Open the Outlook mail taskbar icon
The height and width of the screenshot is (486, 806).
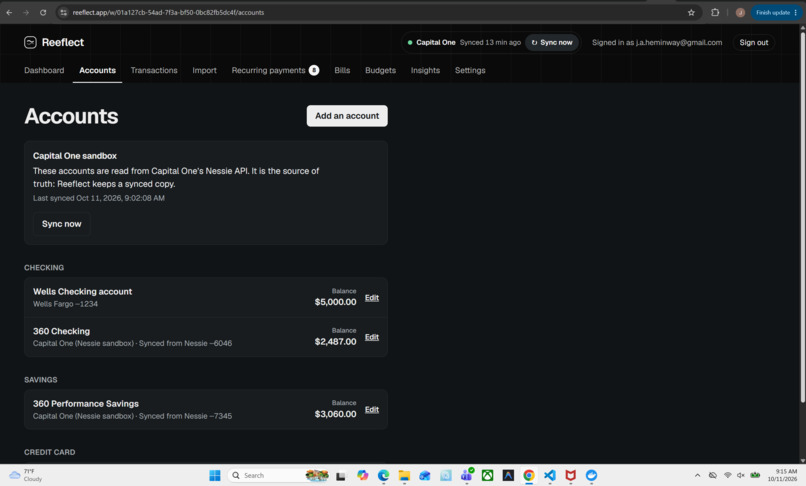point(425,475)
